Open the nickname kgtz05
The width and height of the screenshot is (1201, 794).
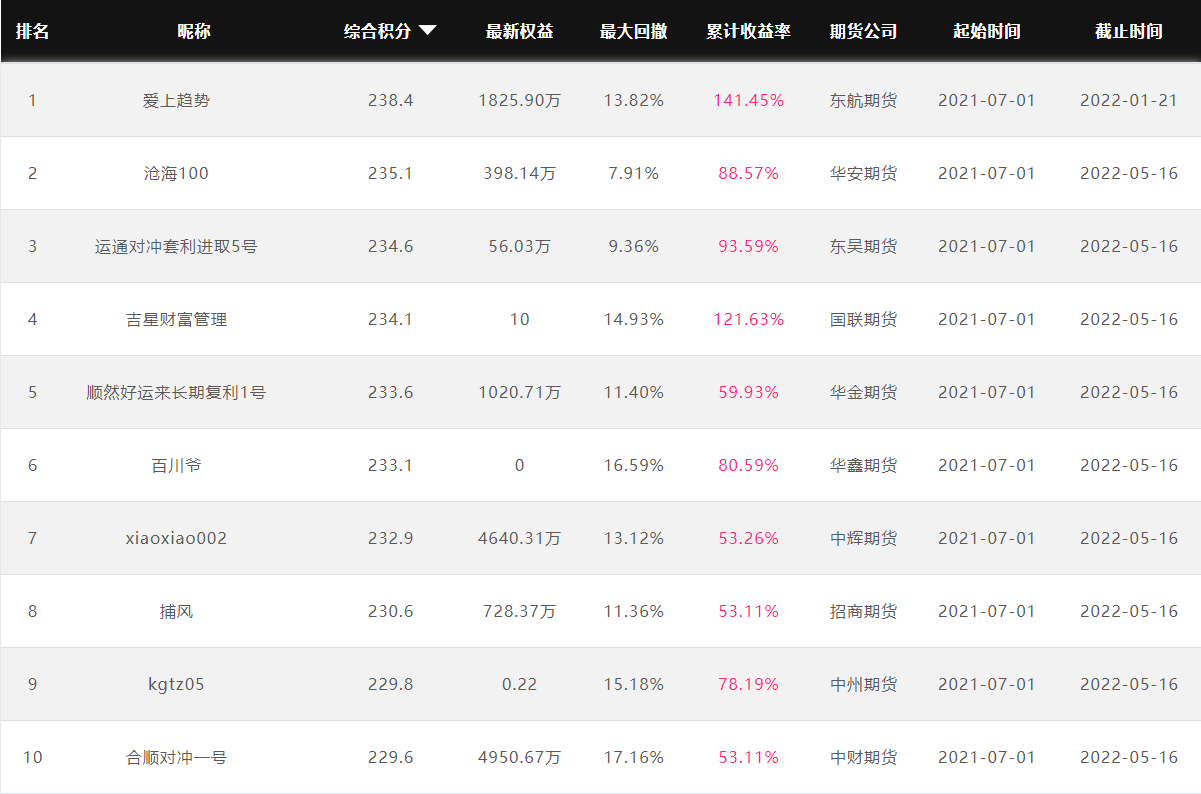(177, 684)
